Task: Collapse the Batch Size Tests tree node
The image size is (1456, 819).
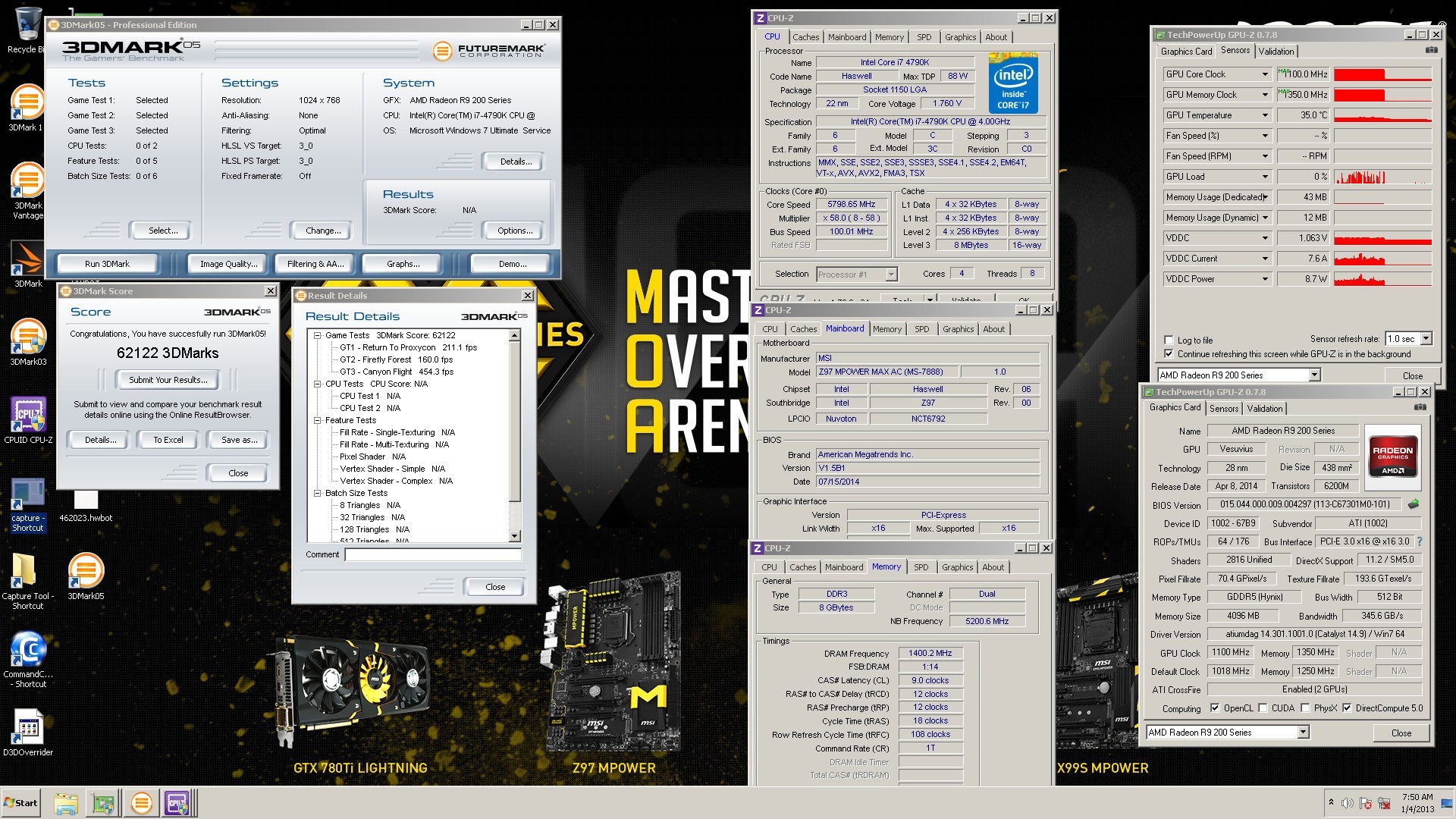Action: pyautogui.click(x=318, y=493)
